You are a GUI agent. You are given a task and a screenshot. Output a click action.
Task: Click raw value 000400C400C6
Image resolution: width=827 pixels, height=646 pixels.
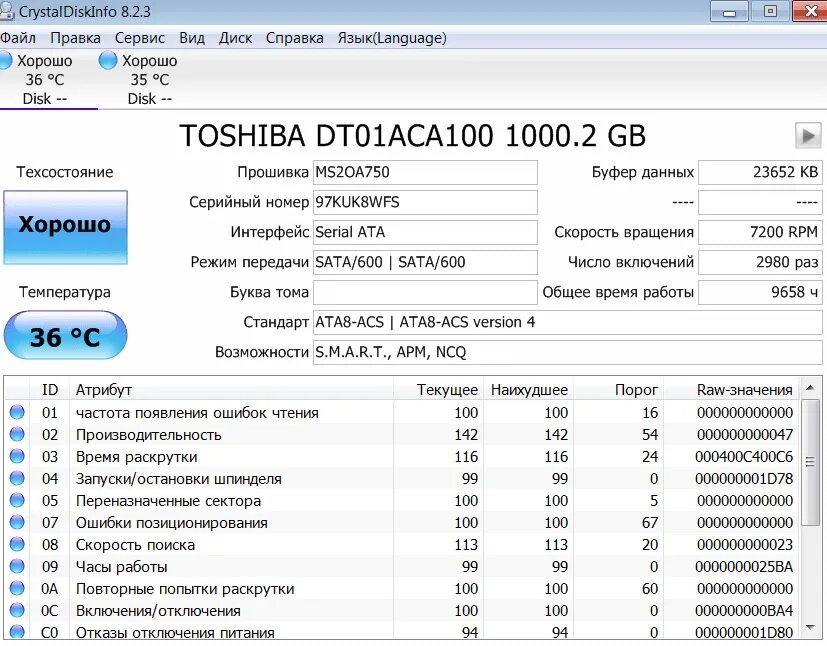(x=744, y=457)
